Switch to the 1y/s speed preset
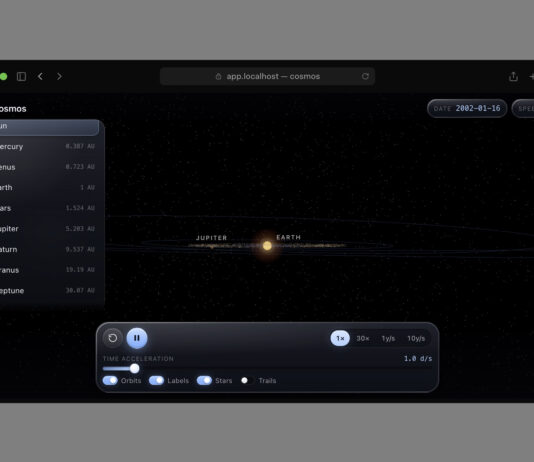Image resolution: width=534 pixels, height=462 pixels. (x=388, y=338)
